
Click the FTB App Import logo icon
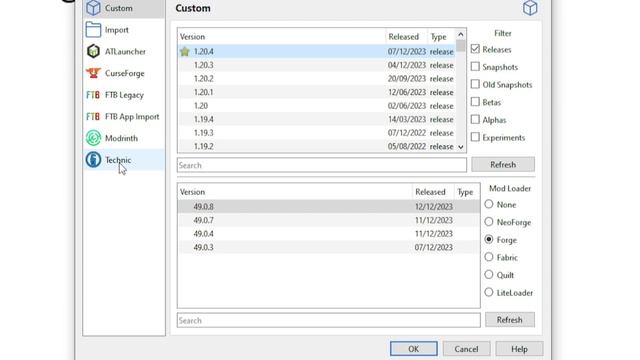tap(93, 116)
